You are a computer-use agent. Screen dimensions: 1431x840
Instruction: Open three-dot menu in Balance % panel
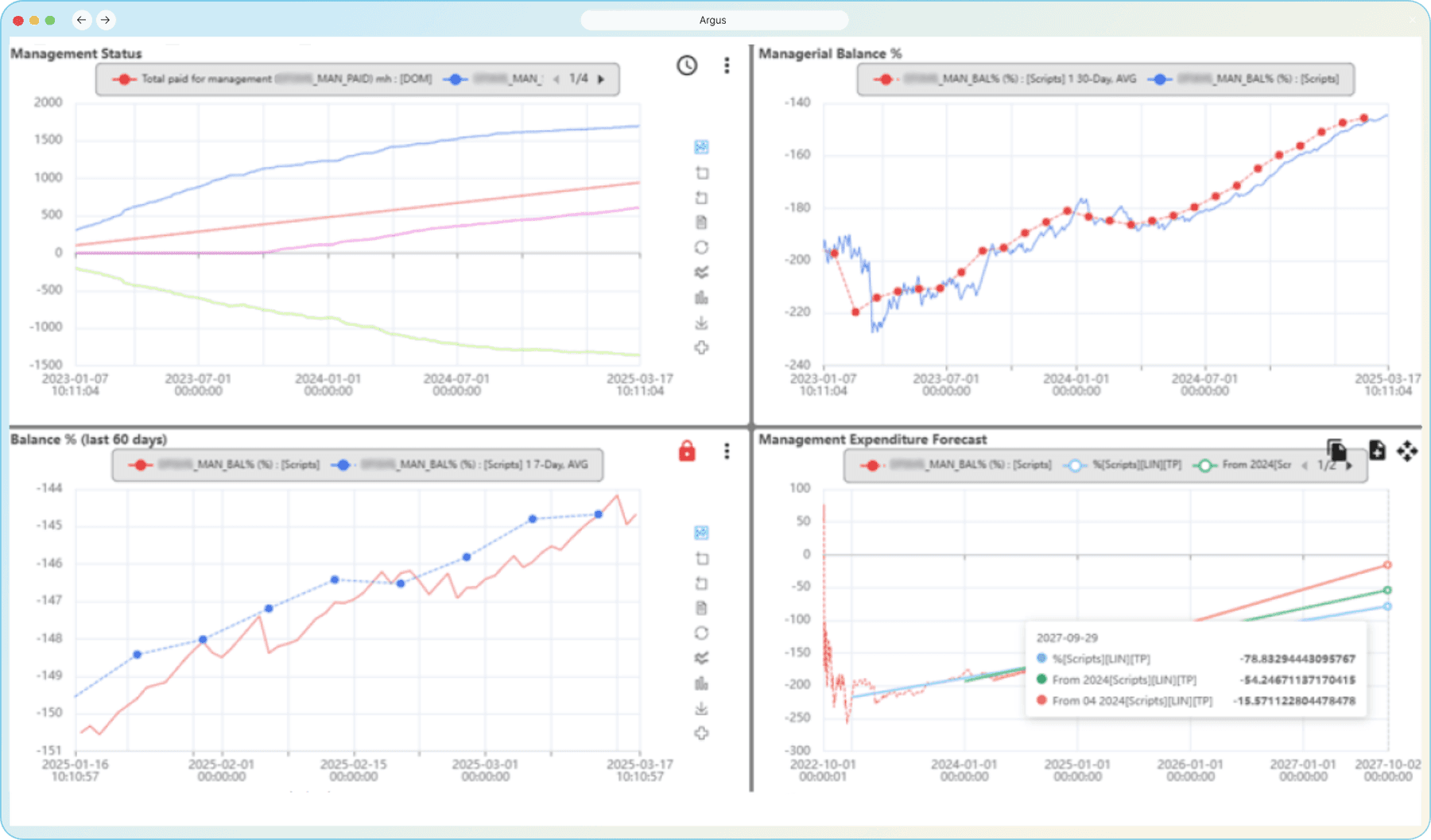[727, 451]
